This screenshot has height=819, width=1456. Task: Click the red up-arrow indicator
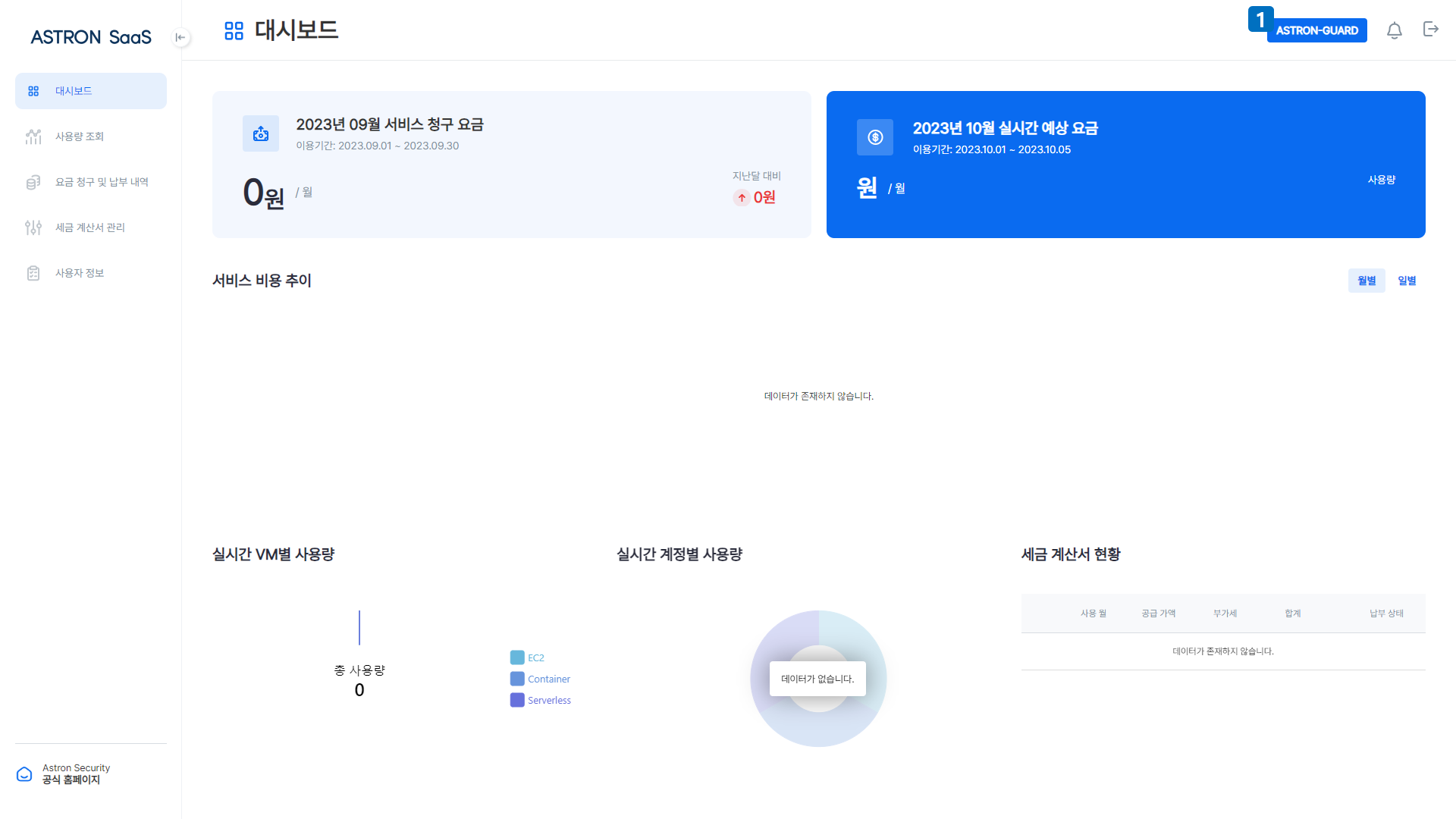[x=742, y=198]
